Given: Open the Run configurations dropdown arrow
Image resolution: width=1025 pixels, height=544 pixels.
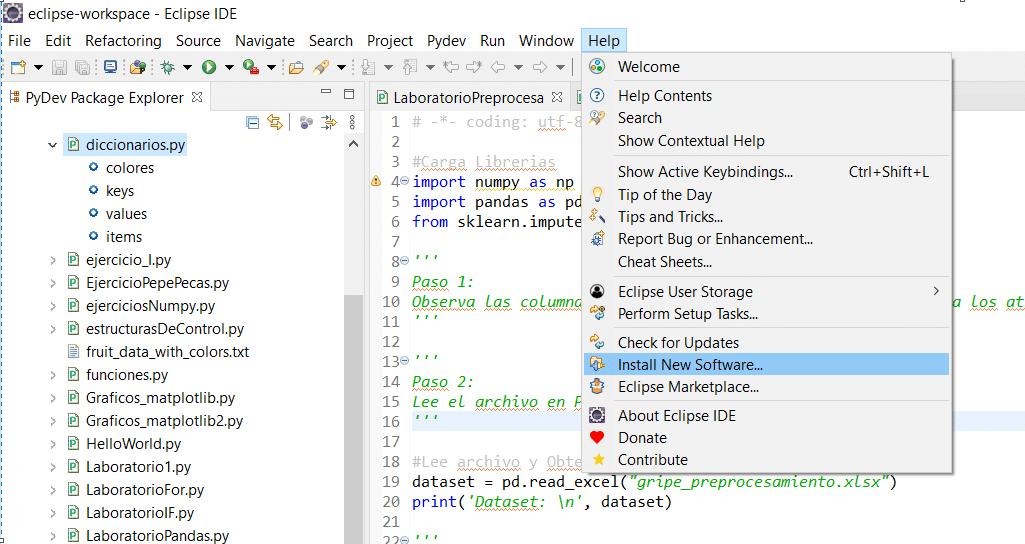Looking at the screenshot, I should [x=229, y=67].
